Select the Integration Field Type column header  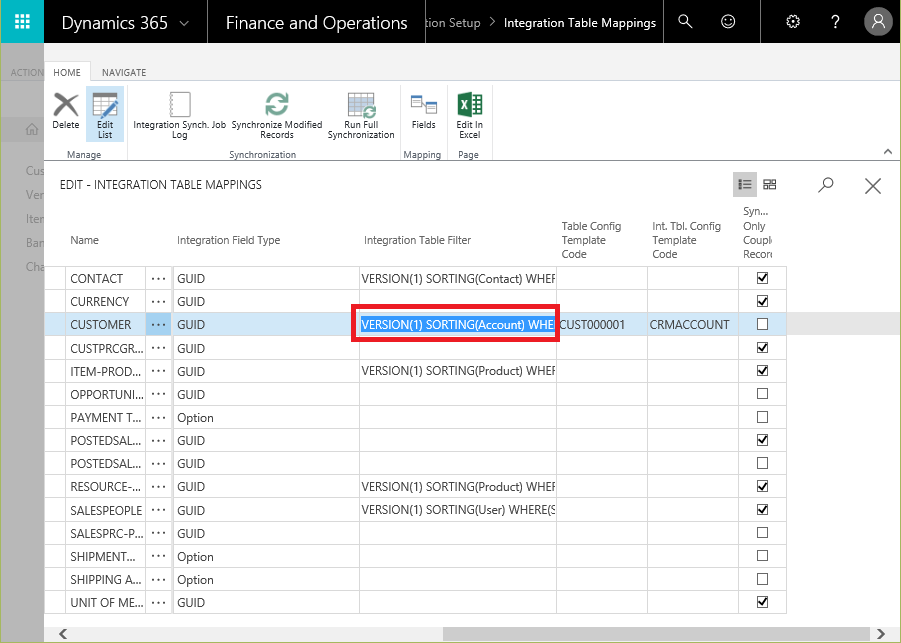coord(229,240)
